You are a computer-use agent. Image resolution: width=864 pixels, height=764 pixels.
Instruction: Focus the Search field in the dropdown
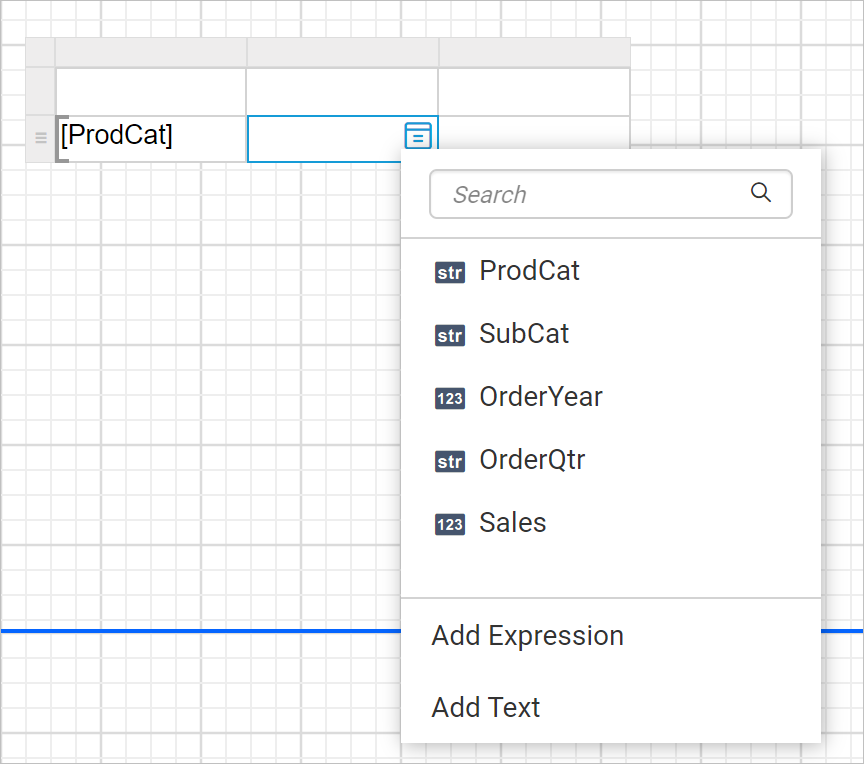tap(611, 194)
